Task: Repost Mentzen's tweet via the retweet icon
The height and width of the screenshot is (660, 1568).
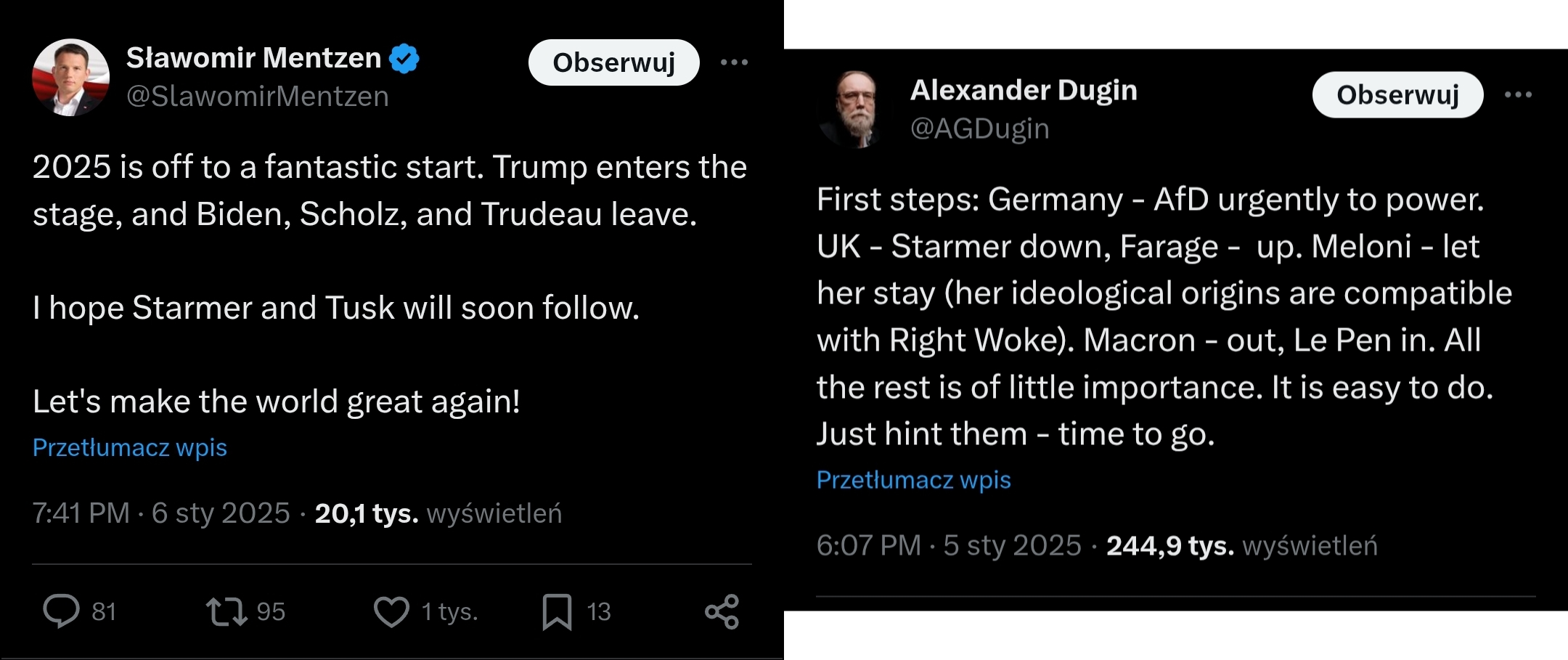Action: click(226, 611)
